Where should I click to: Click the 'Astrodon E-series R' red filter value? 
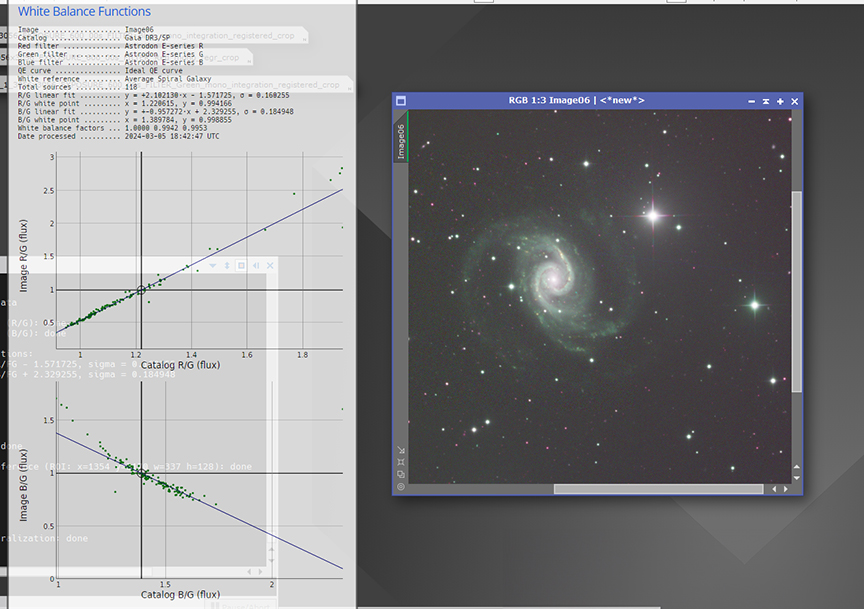tap(164, 46)
